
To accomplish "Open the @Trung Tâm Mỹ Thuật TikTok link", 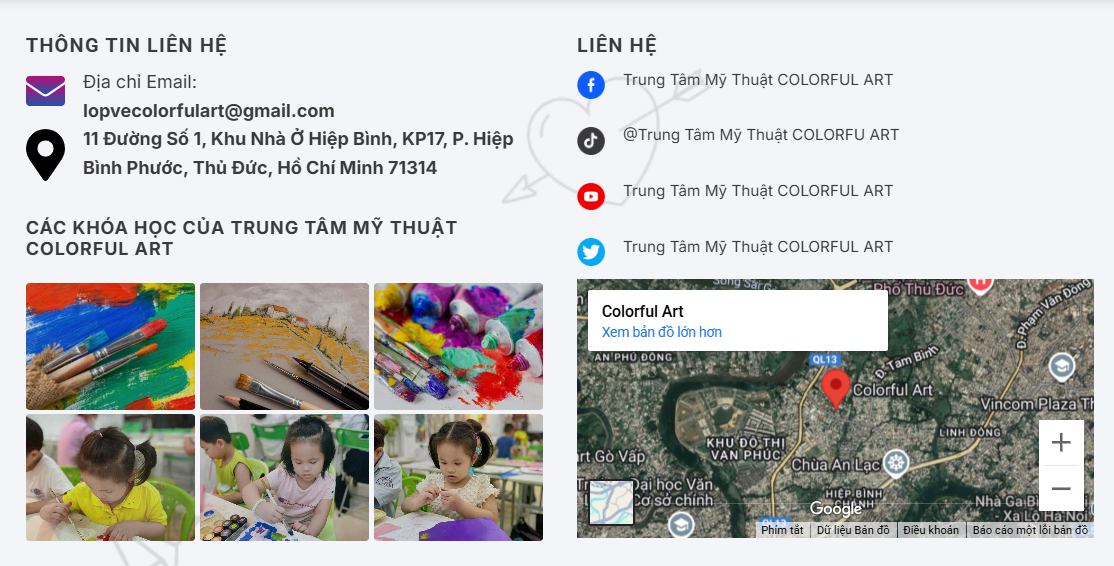I will click(x=761, y=135).
